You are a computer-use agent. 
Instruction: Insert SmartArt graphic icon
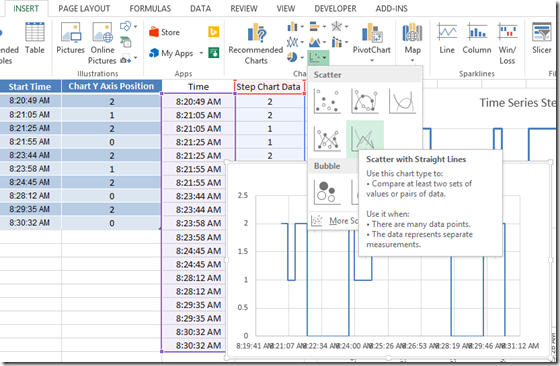[x=126, y=42]
